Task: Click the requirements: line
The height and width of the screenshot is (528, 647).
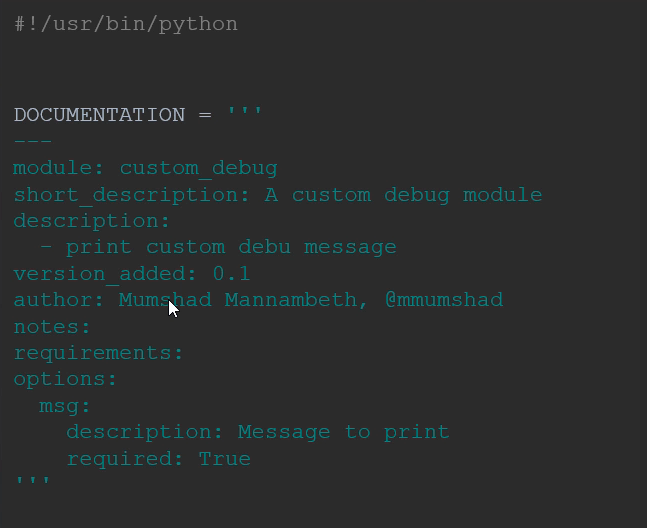Action: coord(98,354)
